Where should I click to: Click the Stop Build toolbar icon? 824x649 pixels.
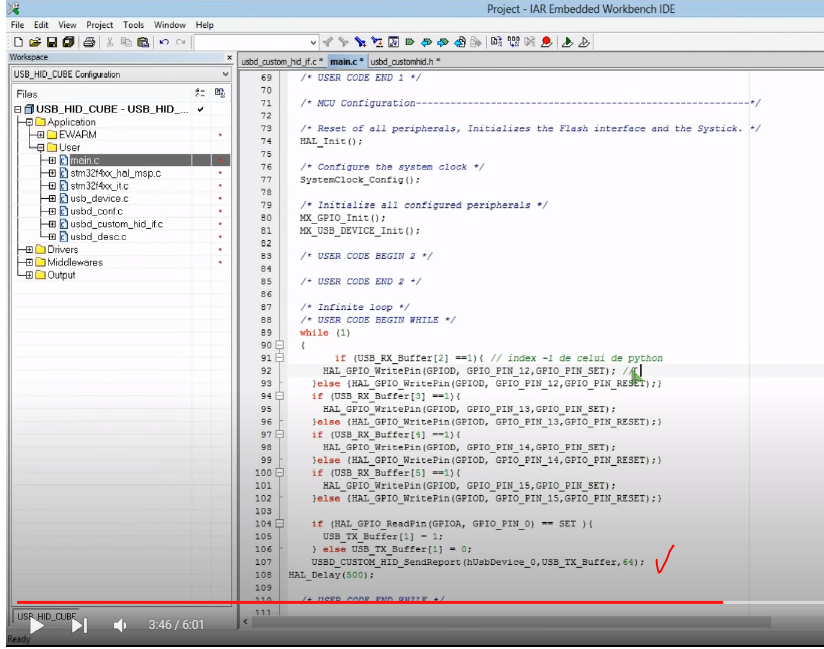point(530,42)
